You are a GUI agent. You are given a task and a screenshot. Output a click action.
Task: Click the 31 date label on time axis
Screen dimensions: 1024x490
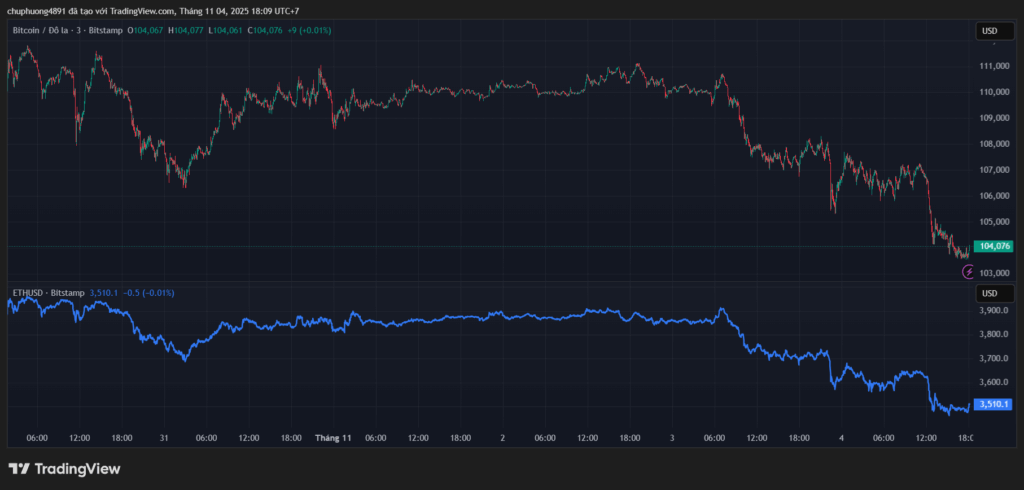coord(163,438)
